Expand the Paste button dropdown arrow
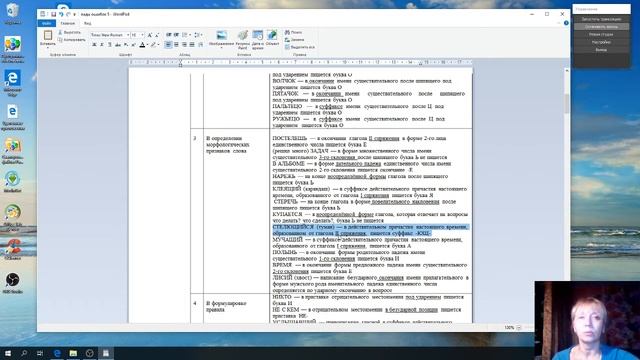640x360 pixels. (48, 48)
